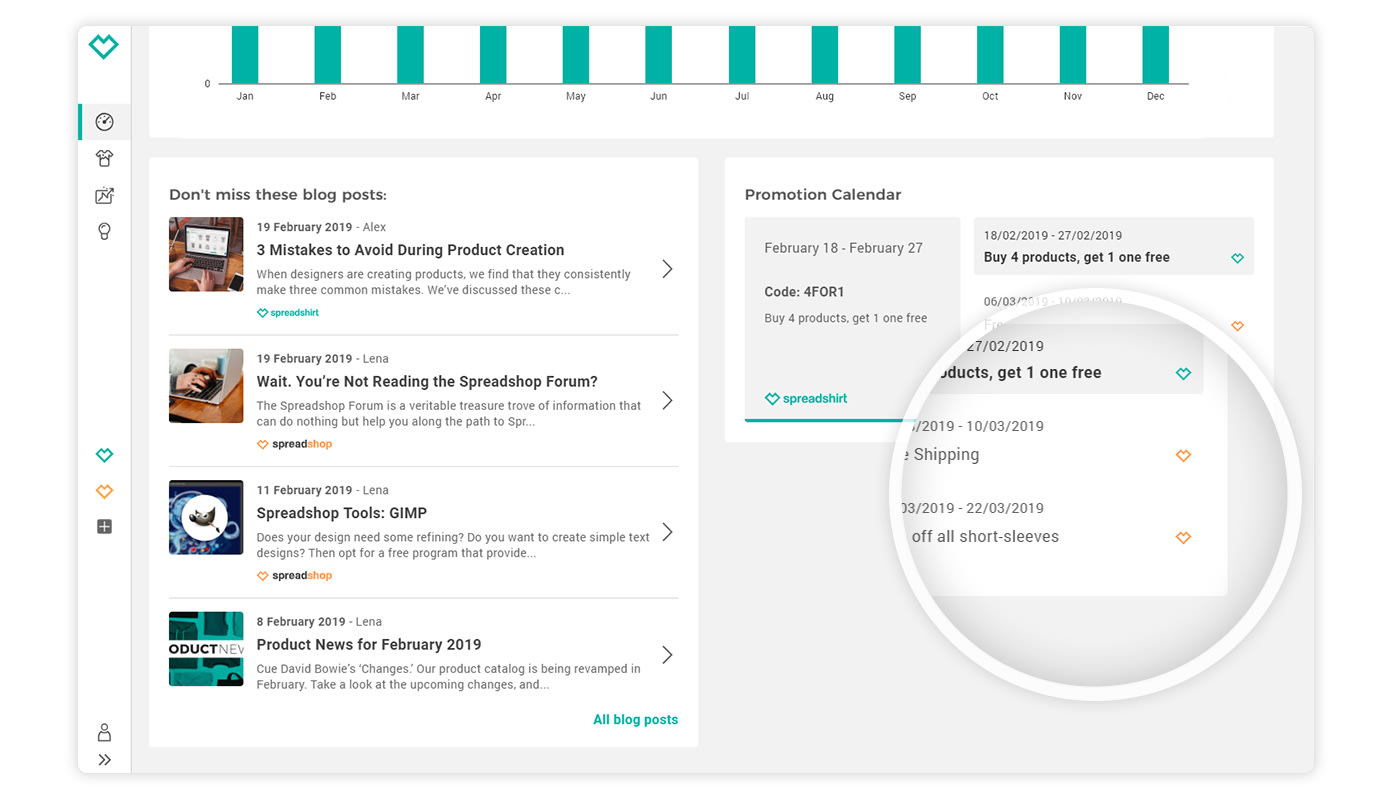The image size is (1400, 800).
Task: Open the Products t-shirt icon in sidebar
Action: tap(104, 158)
